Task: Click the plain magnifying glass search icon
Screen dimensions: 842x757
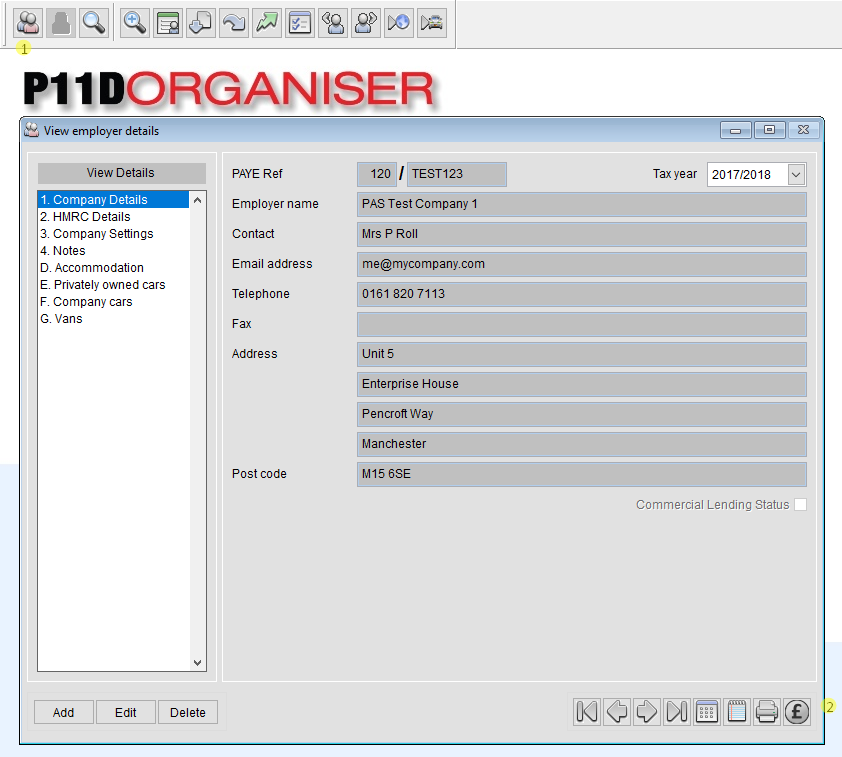Action: point(93,23)
